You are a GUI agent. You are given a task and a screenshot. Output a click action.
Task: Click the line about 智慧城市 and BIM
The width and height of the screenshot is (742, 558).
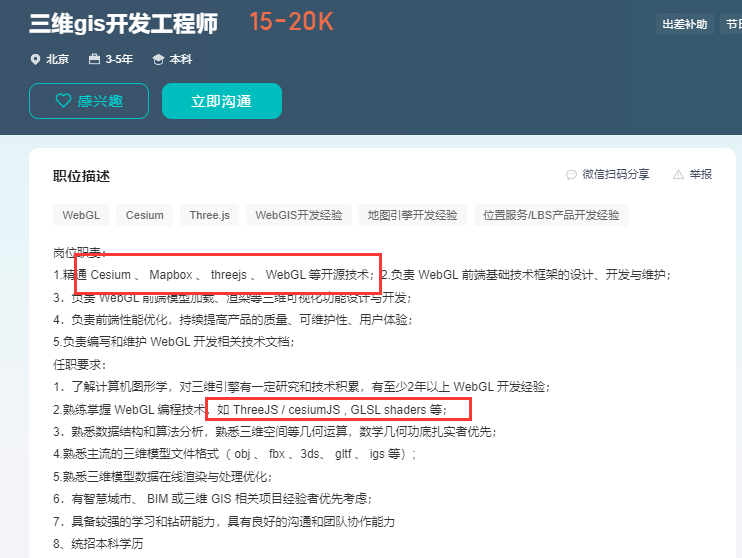[x=213, y=499]
